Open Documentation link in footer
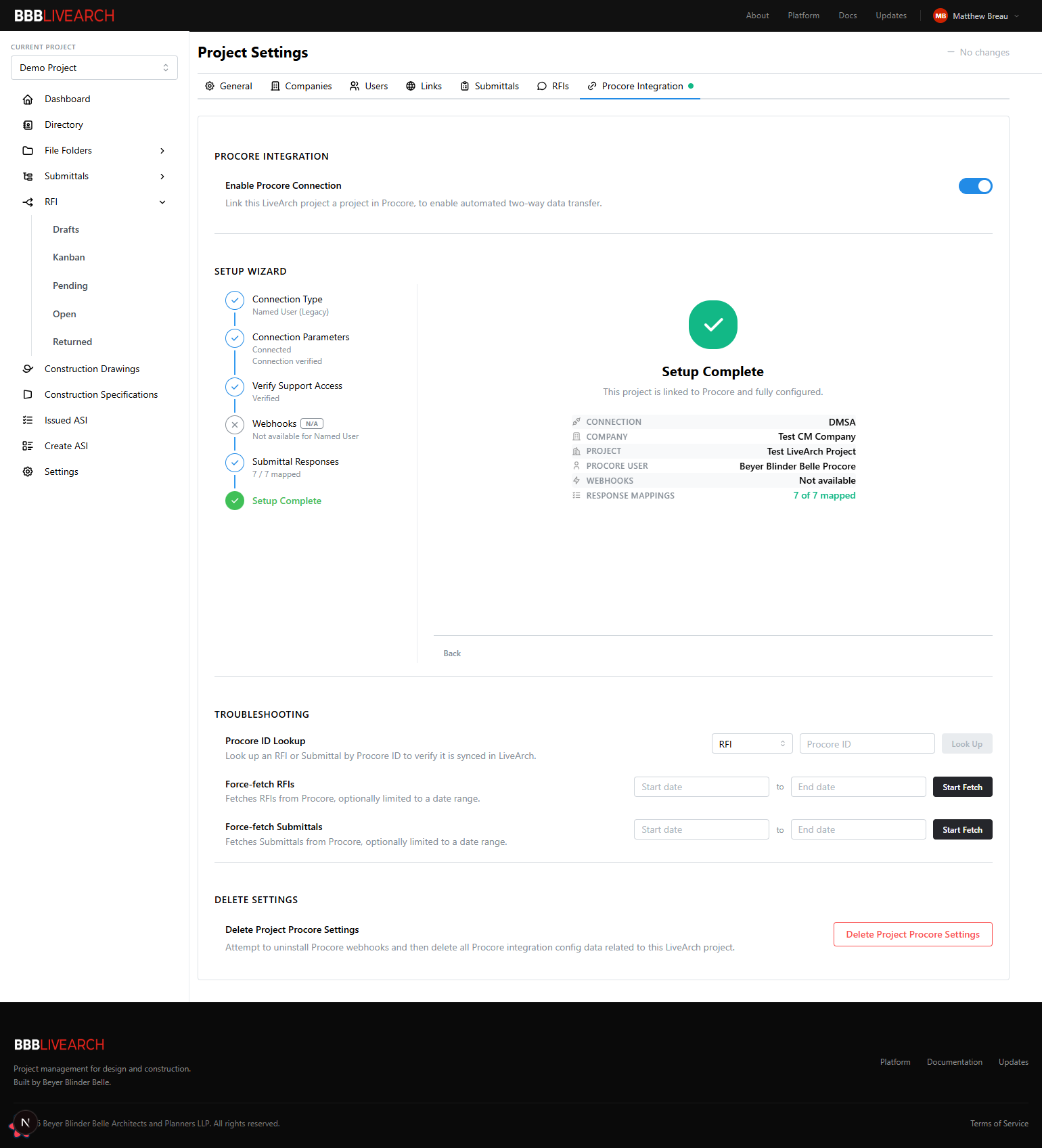Screen dimensions: 1042x1148 click(954, 1062)
